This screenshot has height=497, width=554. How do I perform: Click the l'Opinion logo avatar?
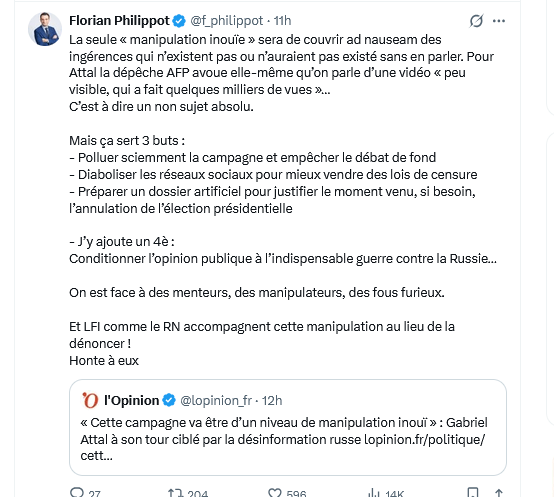pyautogui.click(x=90, y=400)
